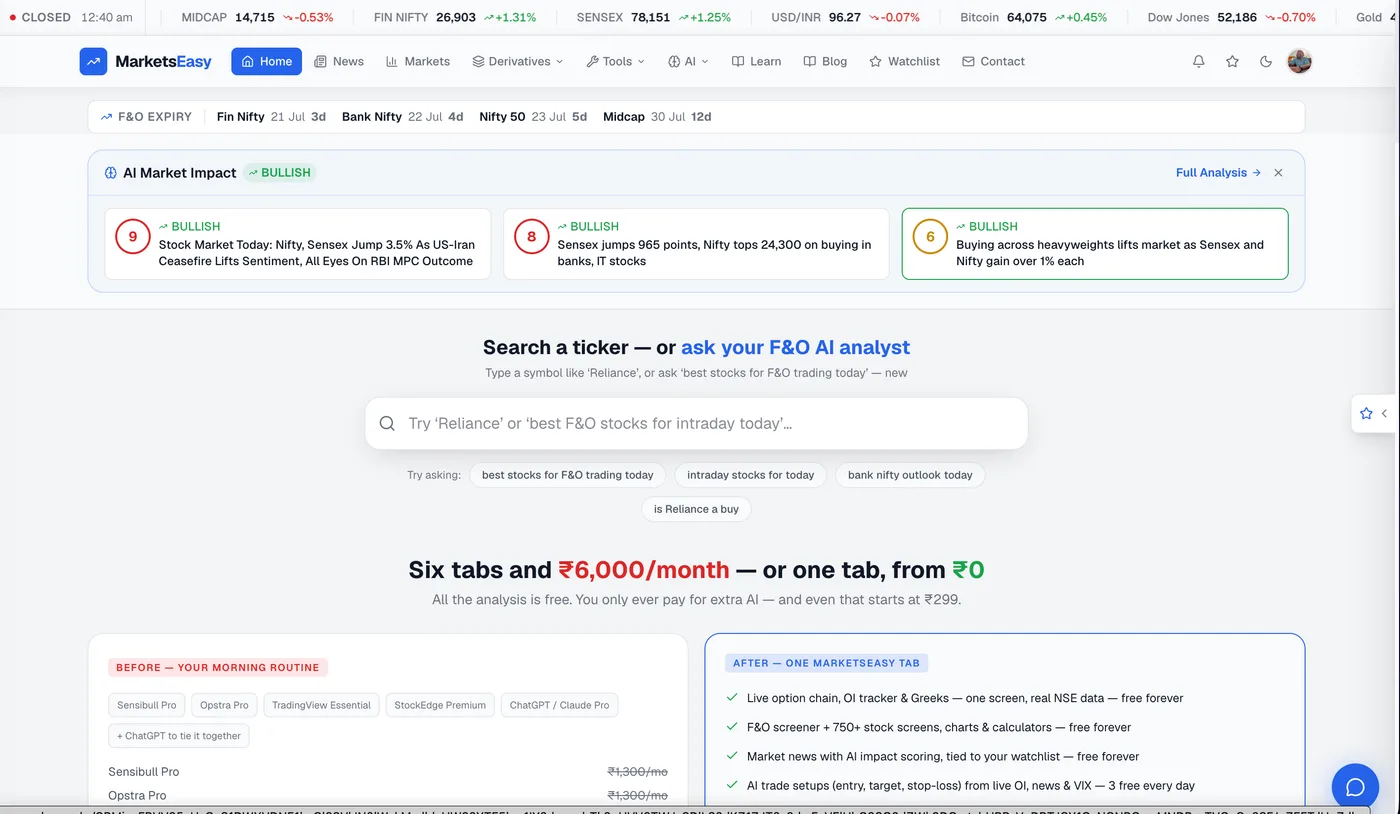Open the Learn page
Viewport: 1400px width, 814px height.
point(757,61)
